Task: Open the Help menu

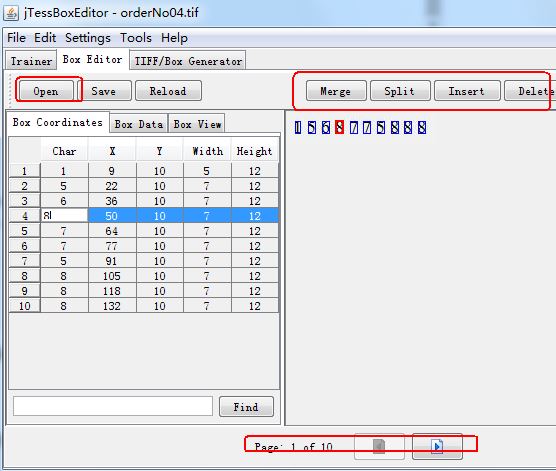Action: point(174,38)
